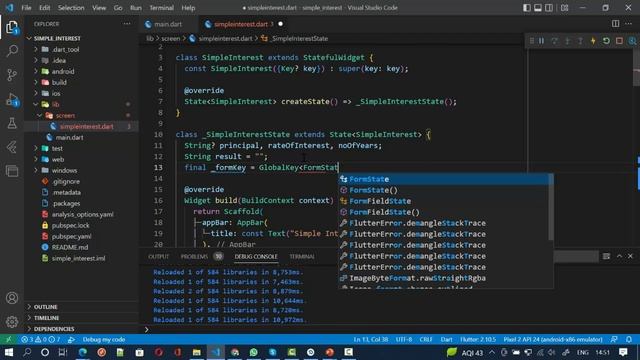This screenshot has width=640, height=360.
Task: Open the Search view in activity bar
Action: click(12, 51)
